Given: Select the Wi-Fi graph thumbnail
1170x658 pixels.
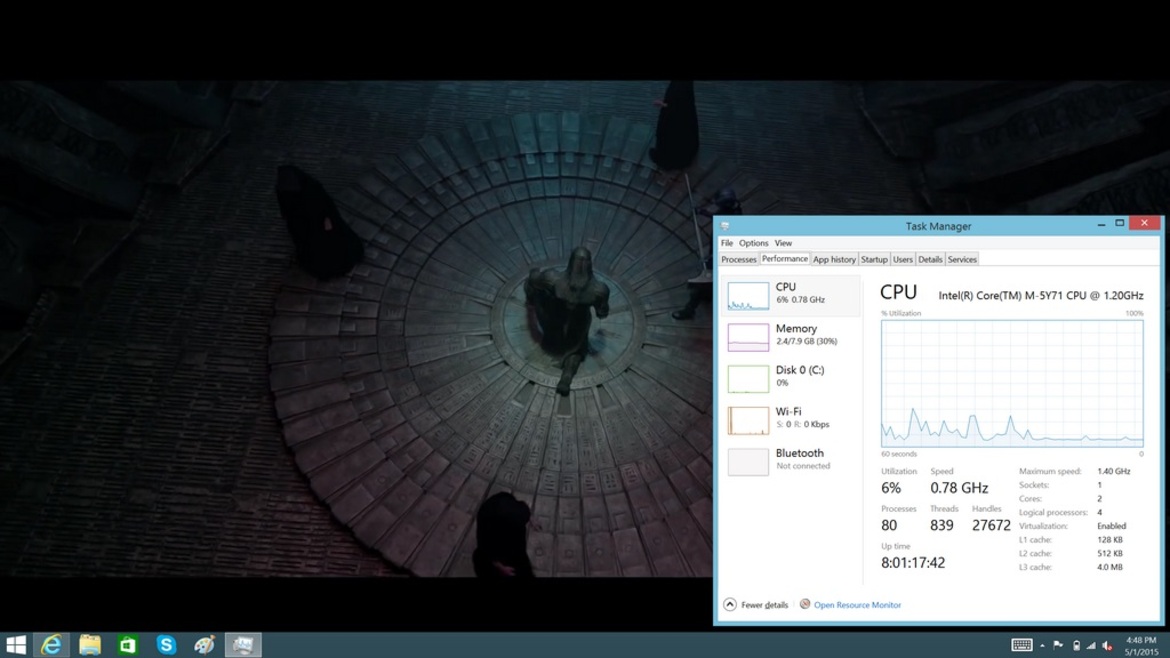Looking at the screenshot, I should click(748, 420).
